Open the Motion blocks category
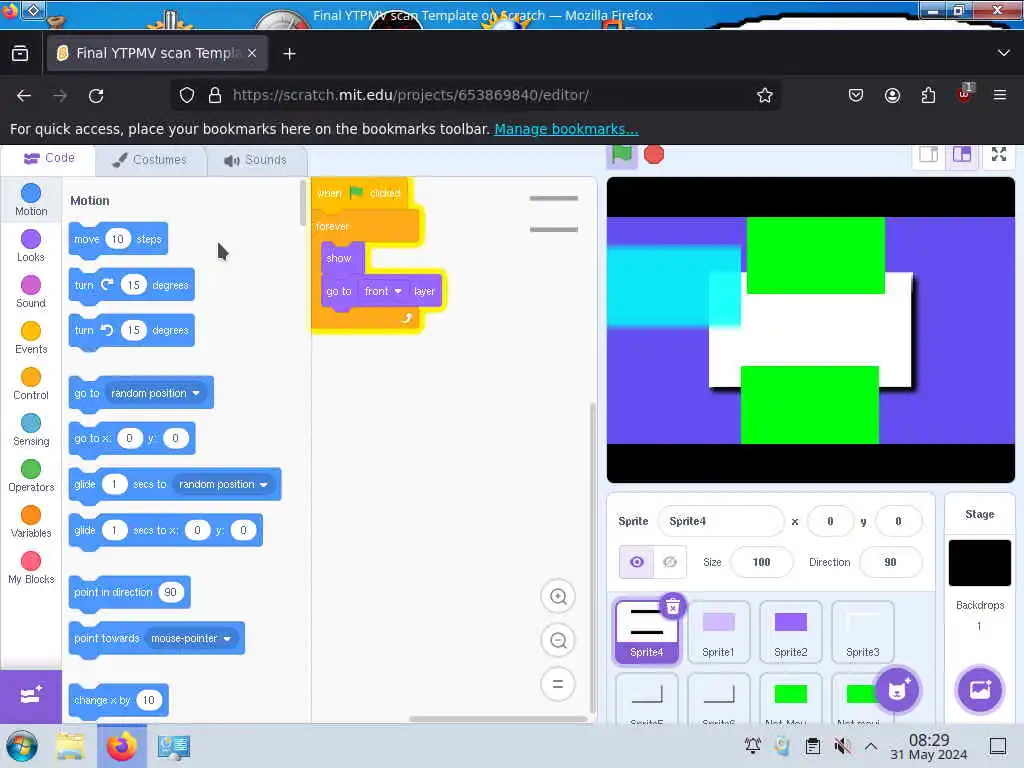The image size is (1024, 768). [31, 200]
